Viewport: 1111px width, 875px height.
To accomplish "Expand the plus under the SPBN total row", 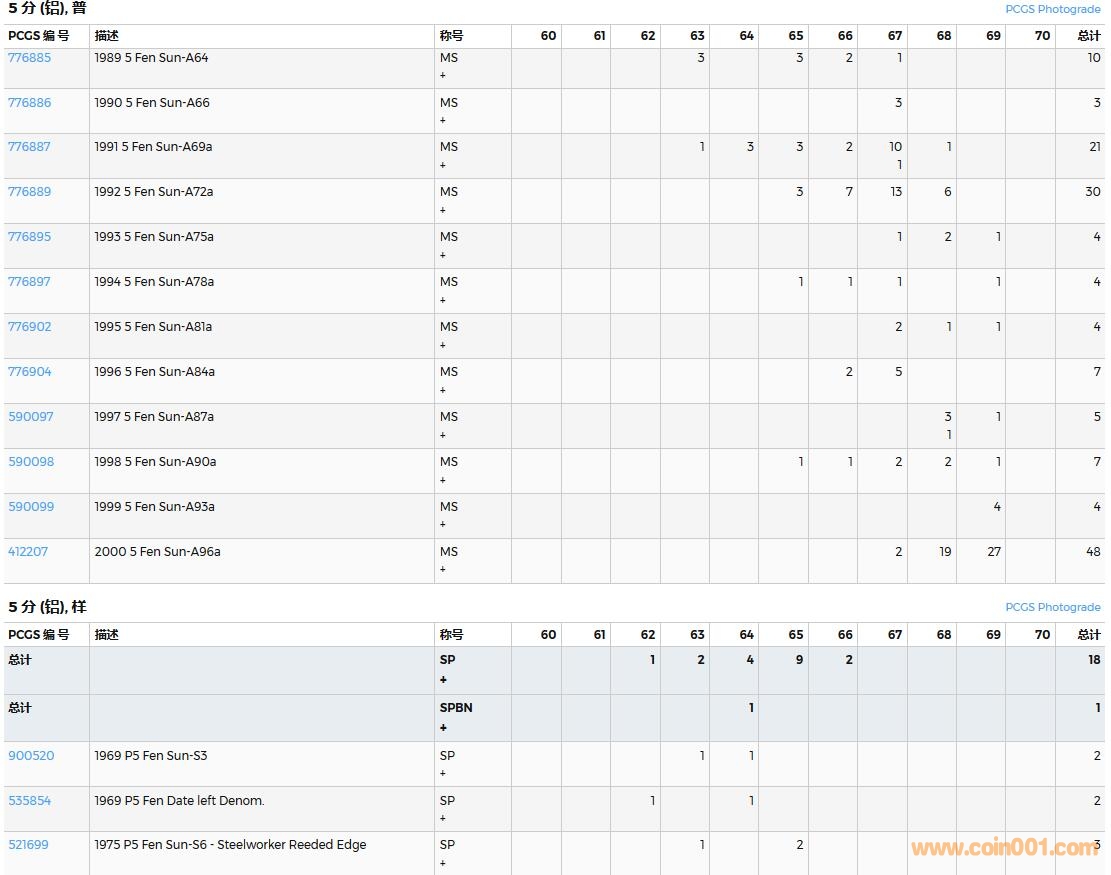I will tap(443, 728).
